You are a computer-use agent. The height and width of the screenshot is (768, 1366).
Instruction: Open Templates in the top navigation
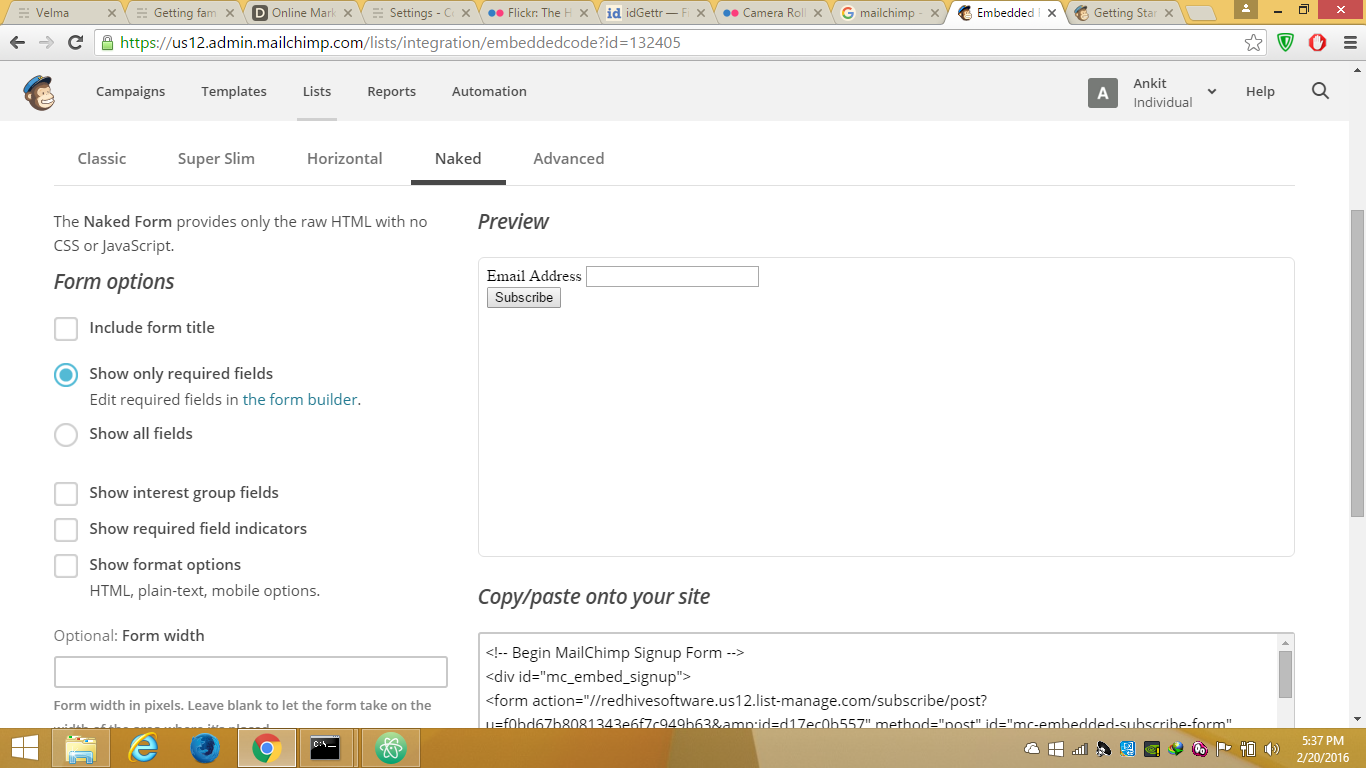click(234, 91)
